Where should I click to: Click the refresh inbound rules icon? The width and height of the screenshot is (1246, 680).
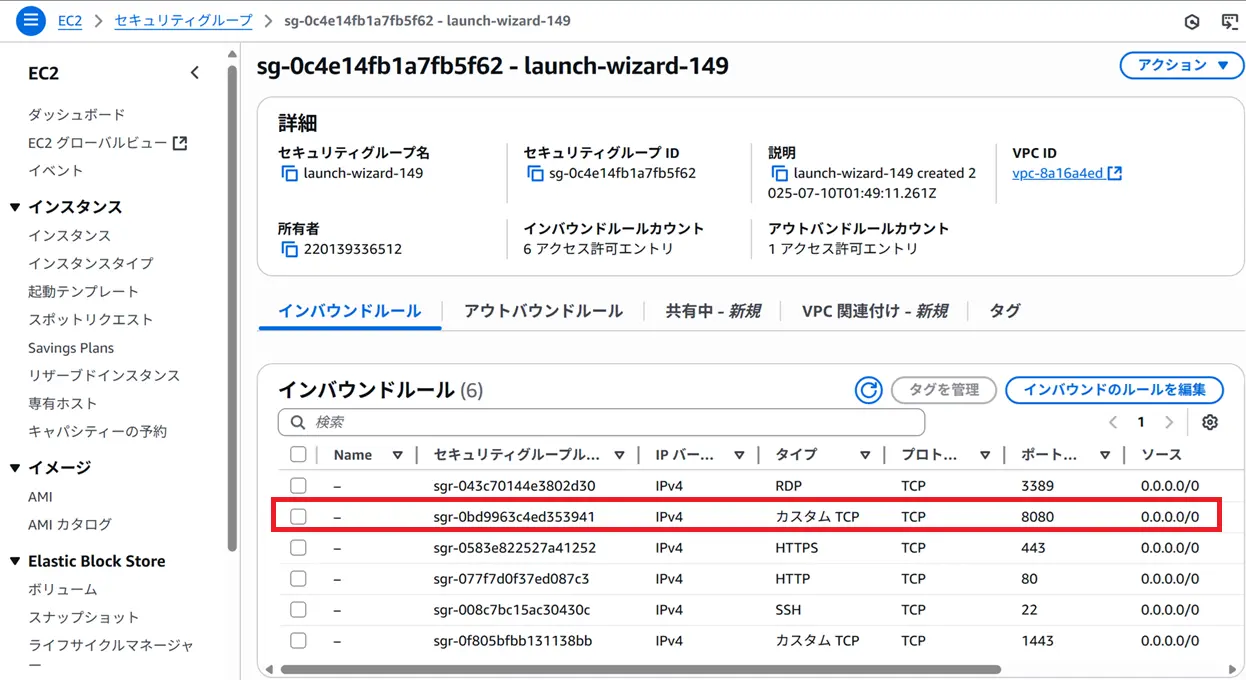click(x=869, y=390)
